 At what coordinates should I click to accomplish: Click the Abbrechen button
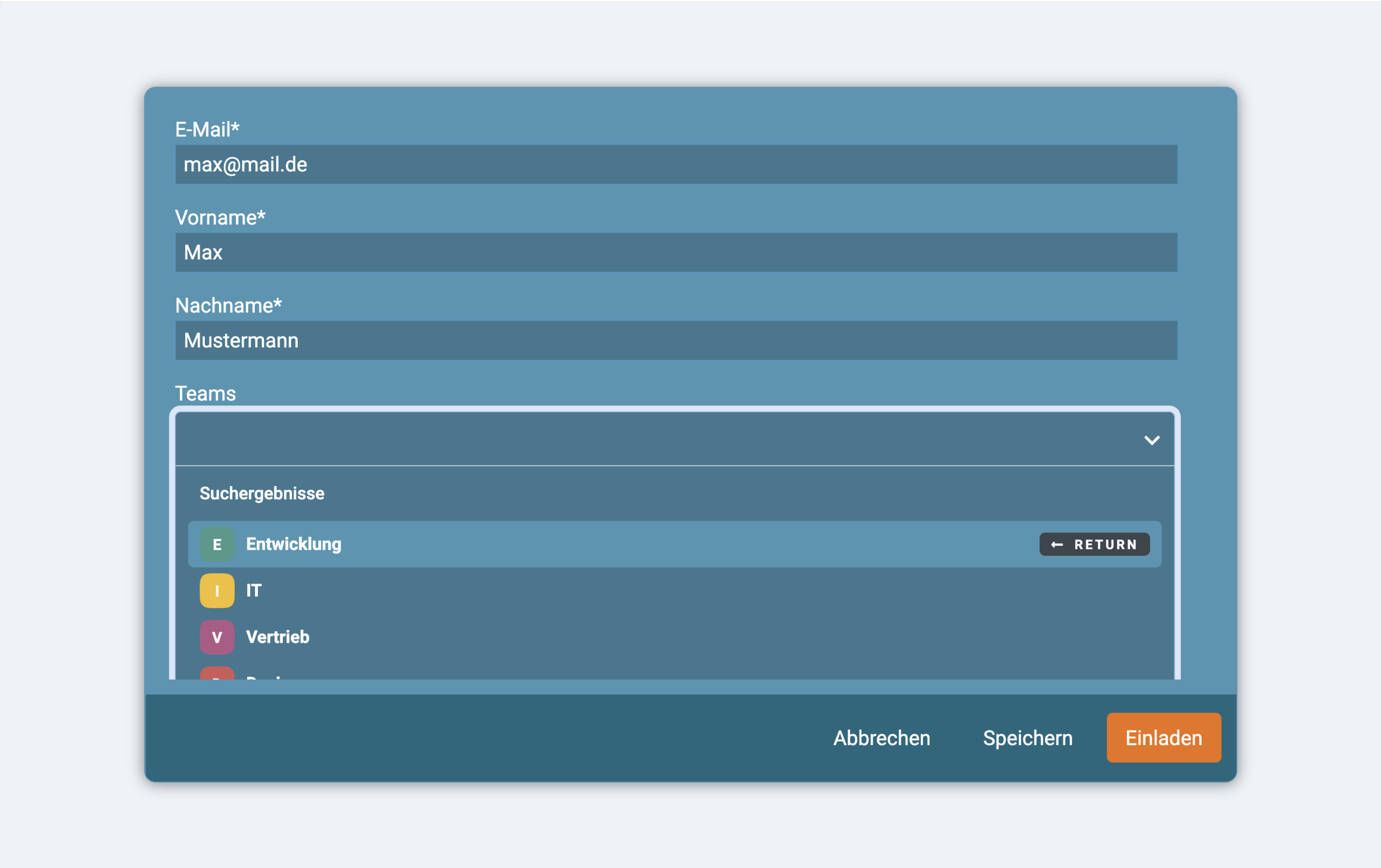pos(881,738)
